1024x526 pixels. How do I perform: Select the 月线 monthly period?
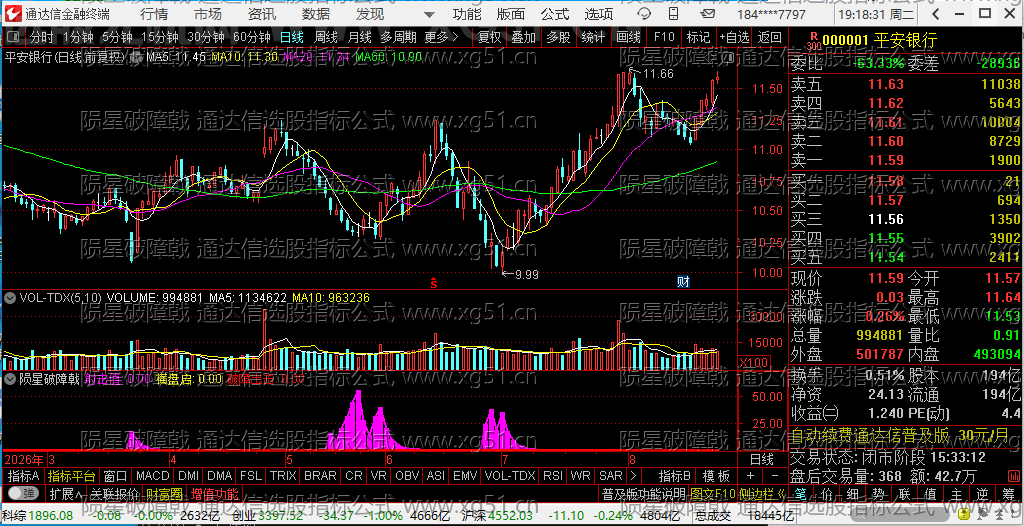coord(359,38)
